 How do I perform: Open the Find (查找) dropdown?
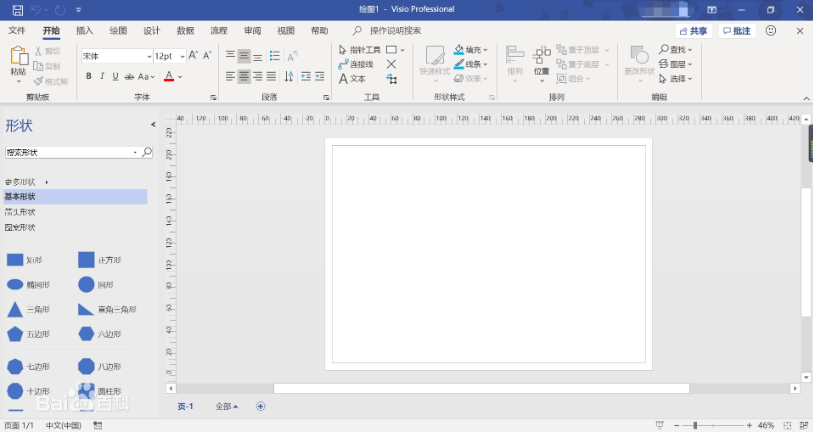pos(676,50)
